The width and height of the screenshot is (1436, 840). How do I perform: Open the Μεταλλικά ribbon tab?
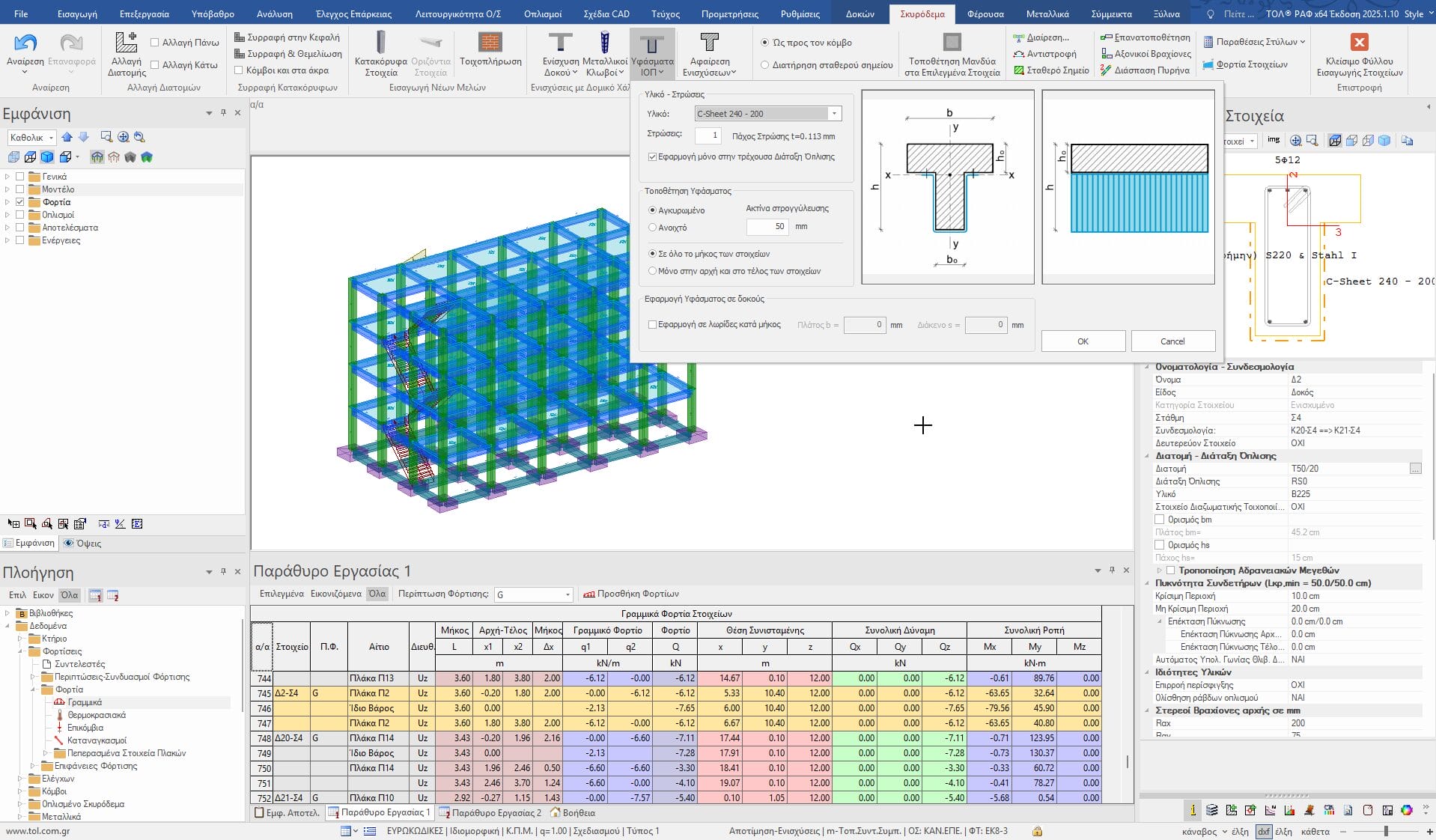(x=1047, y=13)
